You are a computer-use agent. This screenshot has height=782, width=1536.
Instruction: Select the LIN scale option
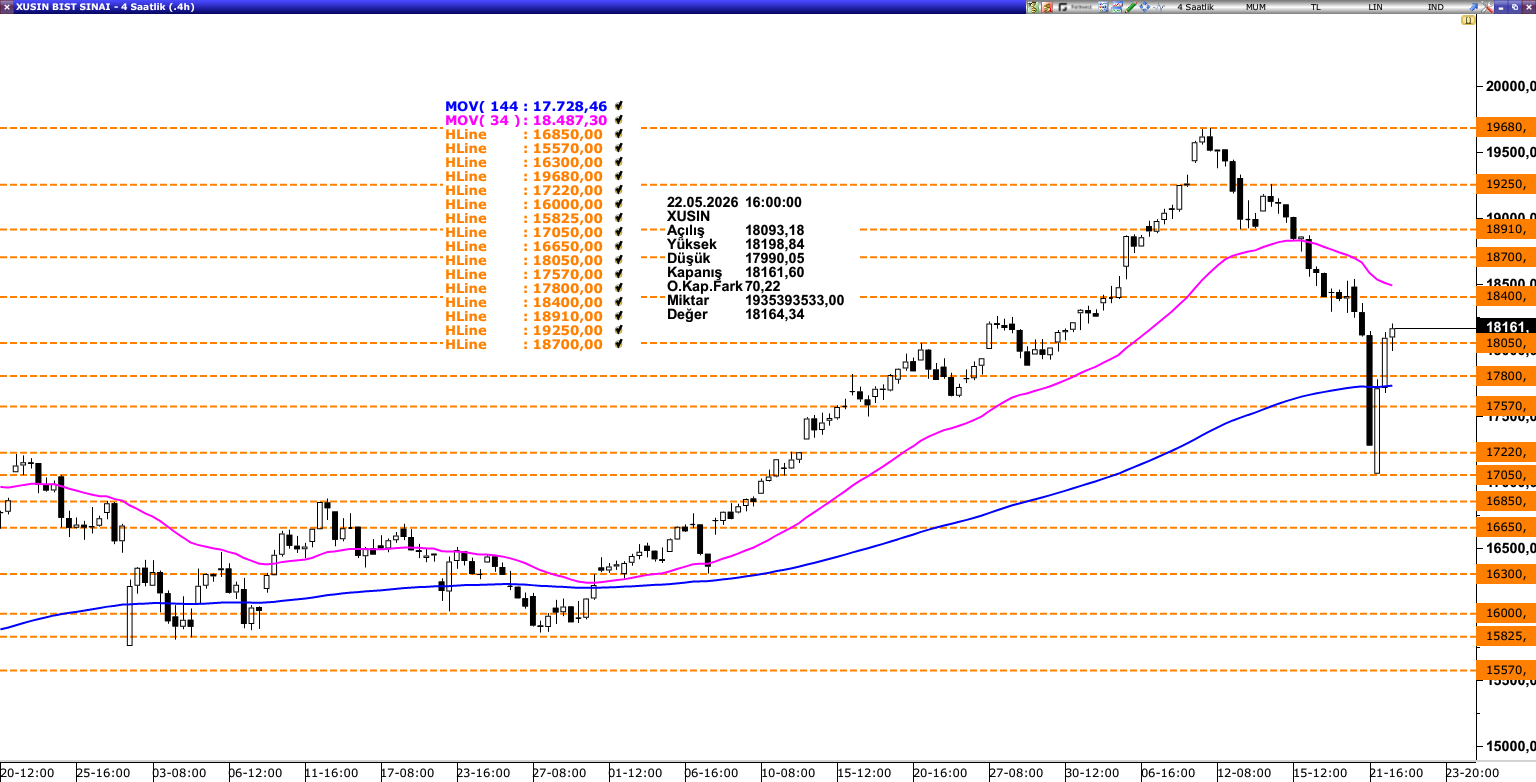1376,7
